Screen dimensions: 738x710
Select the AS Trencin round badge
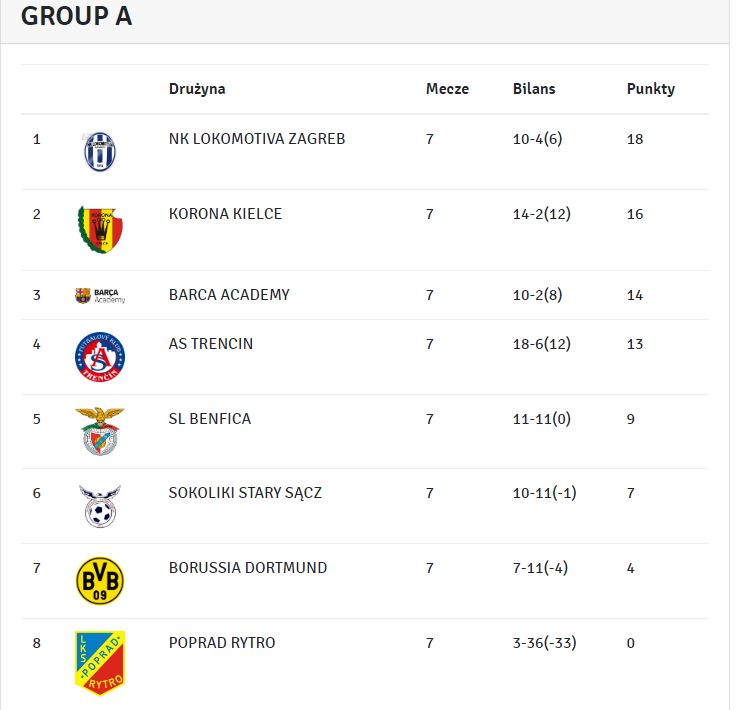pos(100,357)
